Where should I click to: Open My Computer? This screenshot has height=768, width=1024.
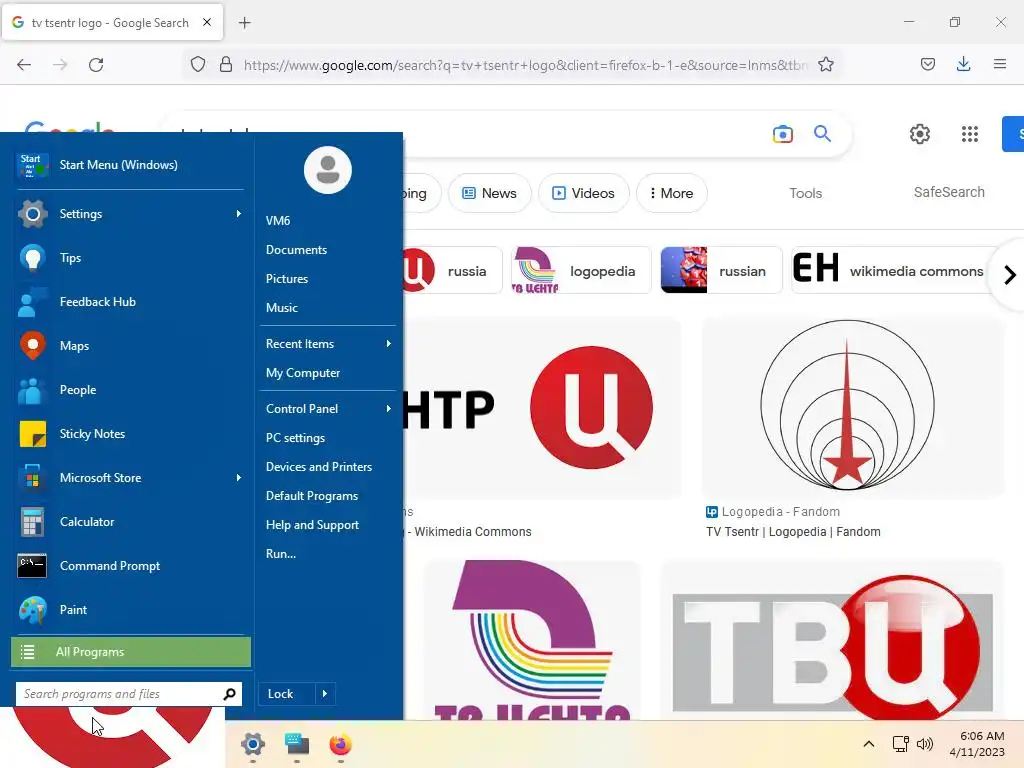pos(303,373)
